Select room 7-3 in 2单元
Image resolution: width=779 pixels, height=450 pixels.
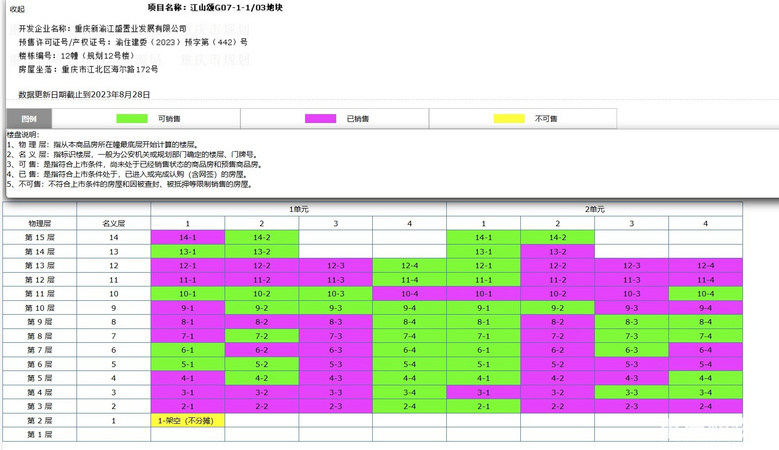(x=631, y=336)
